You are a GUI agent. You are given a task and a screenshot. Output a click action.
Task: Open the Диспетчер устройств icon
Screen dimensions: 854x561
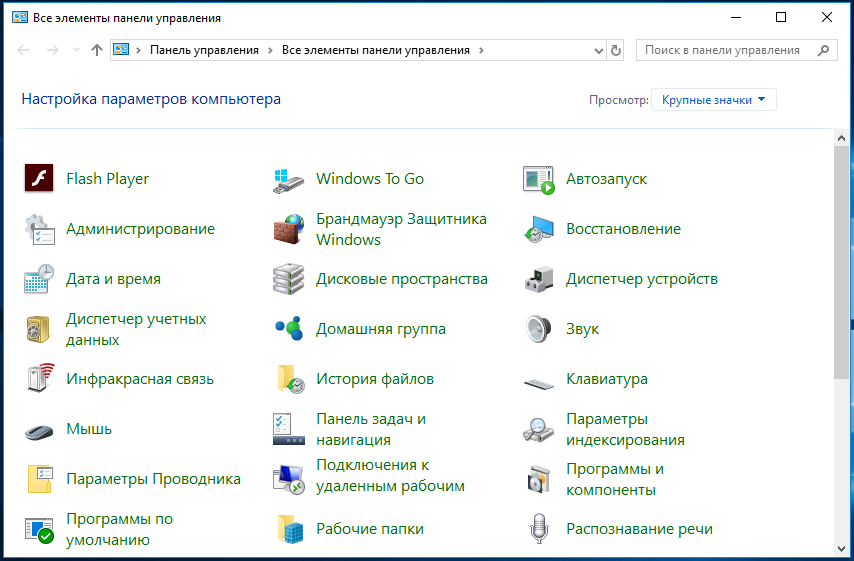point(539,279)
